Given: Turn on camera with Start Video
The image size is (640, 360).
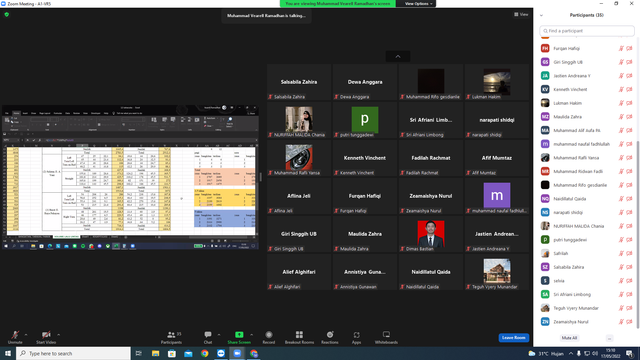Looking at the screenshot, I should tap(46, 338).
